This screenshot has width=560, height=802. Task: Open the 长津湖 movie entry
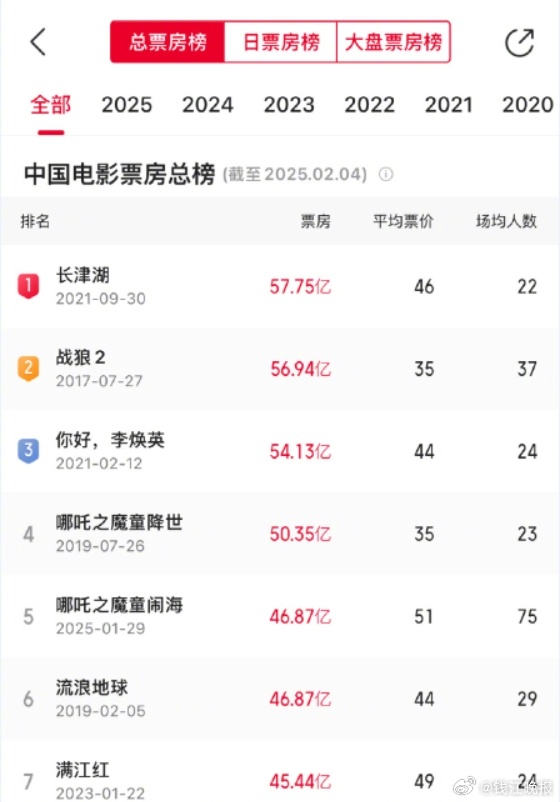click(x=280, y=286)
